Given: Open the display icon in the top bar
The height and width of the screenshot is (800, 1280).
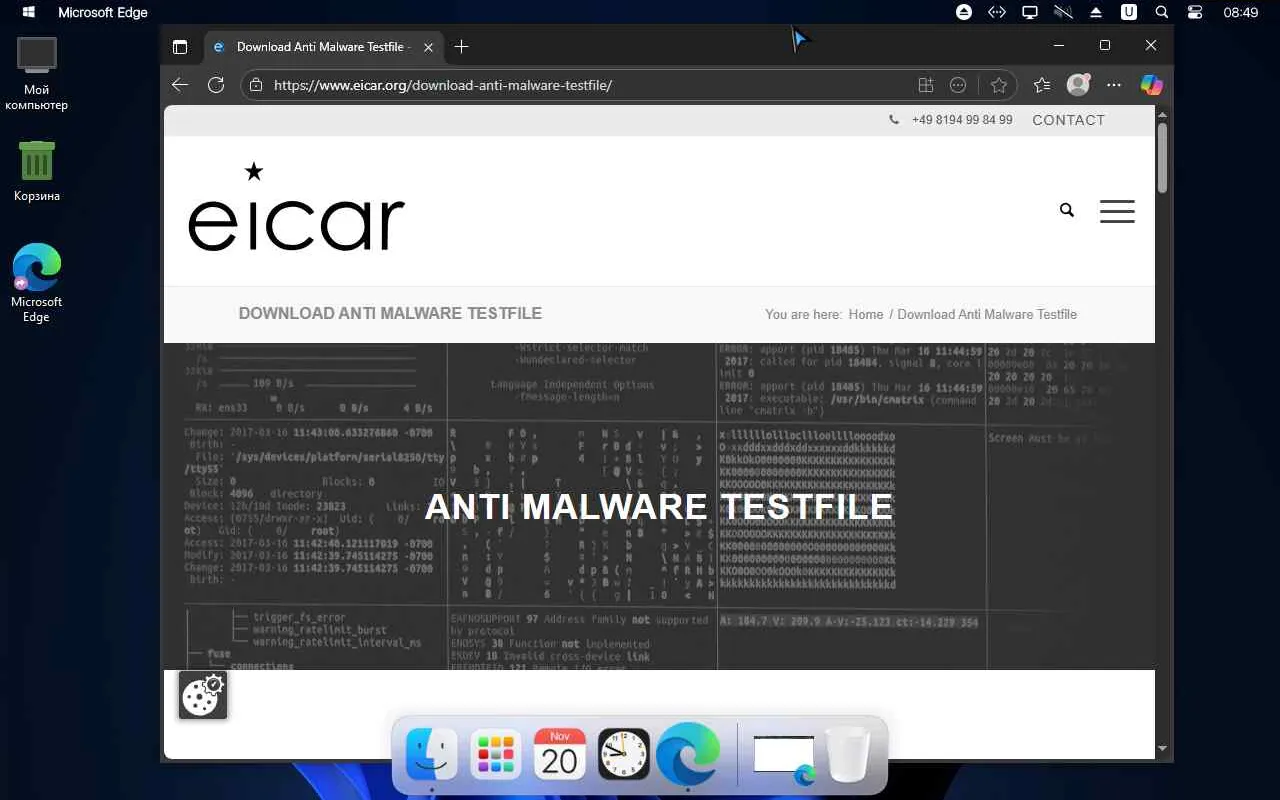Looking at the screenshot, I should [x=1030, y=12].
